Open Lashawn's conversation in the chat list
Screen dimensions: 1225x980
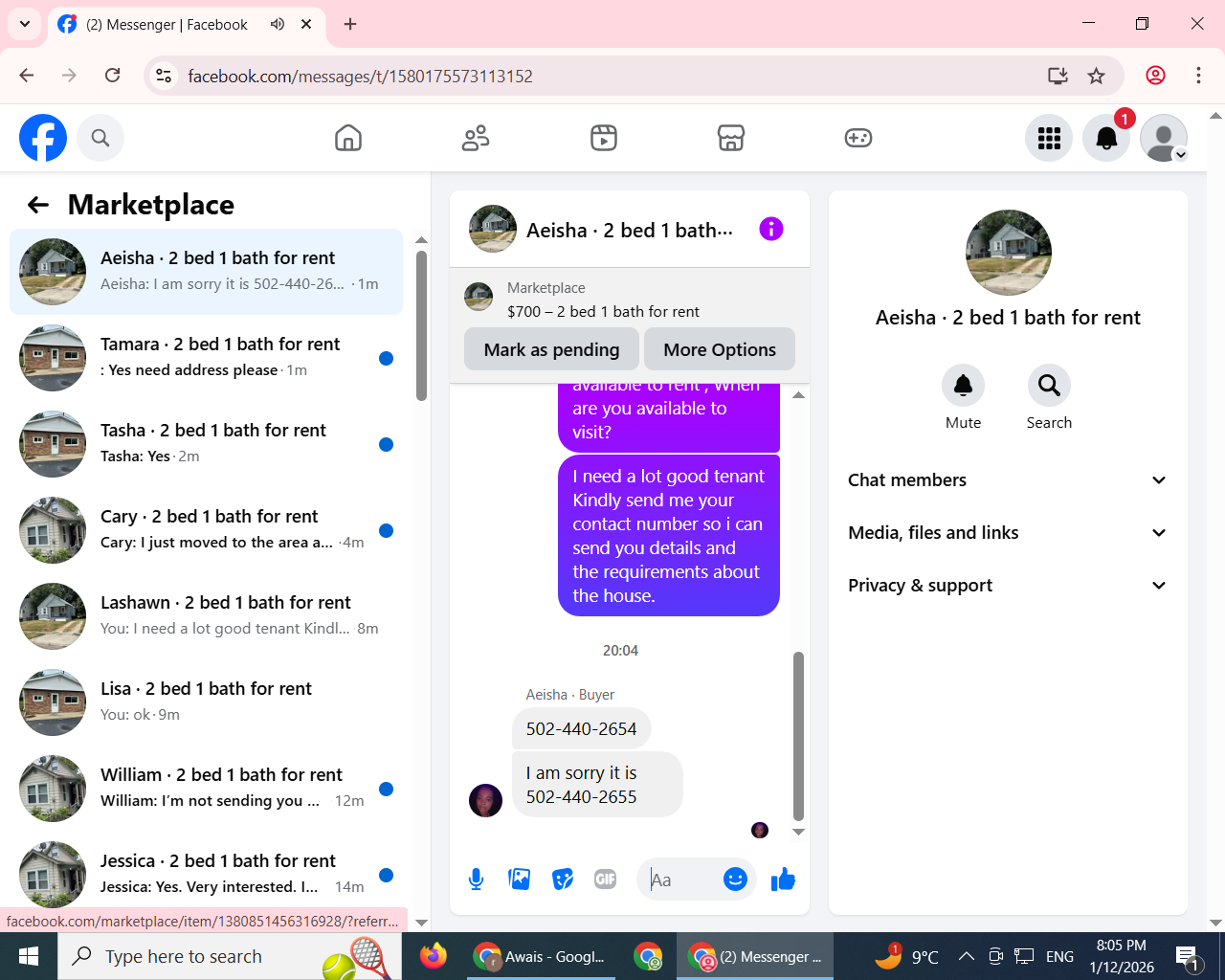(206, 616)
